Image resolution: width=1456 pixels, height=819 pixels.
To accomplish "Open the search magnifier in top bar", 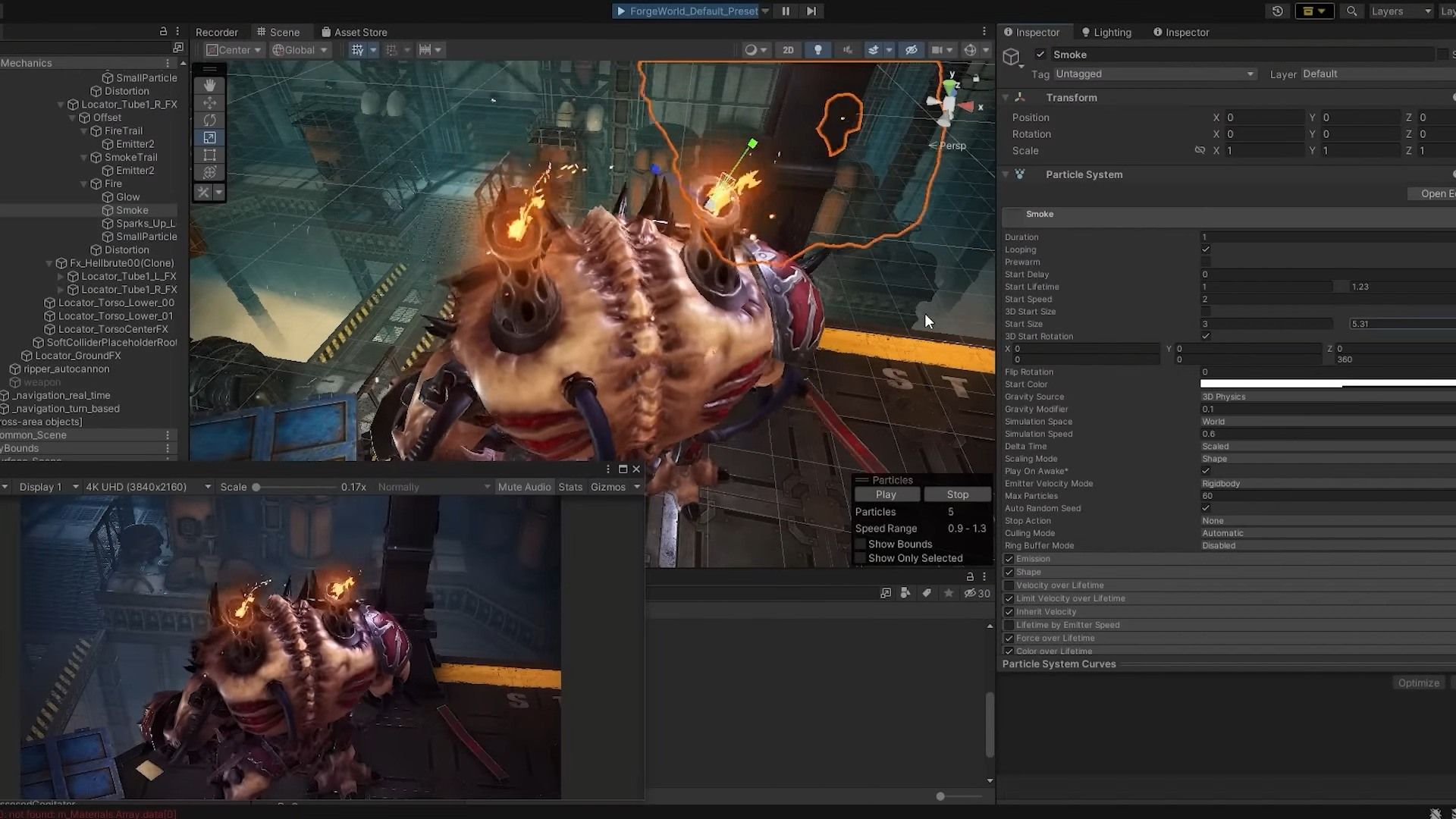I will pos(1351,11).
